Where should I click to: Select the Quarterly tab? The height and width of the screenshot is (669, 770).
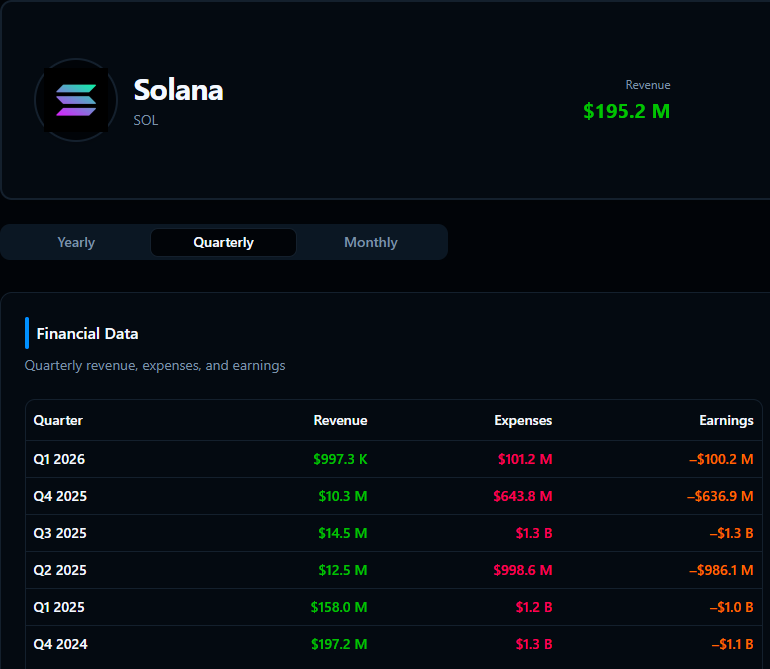(223, 242)
